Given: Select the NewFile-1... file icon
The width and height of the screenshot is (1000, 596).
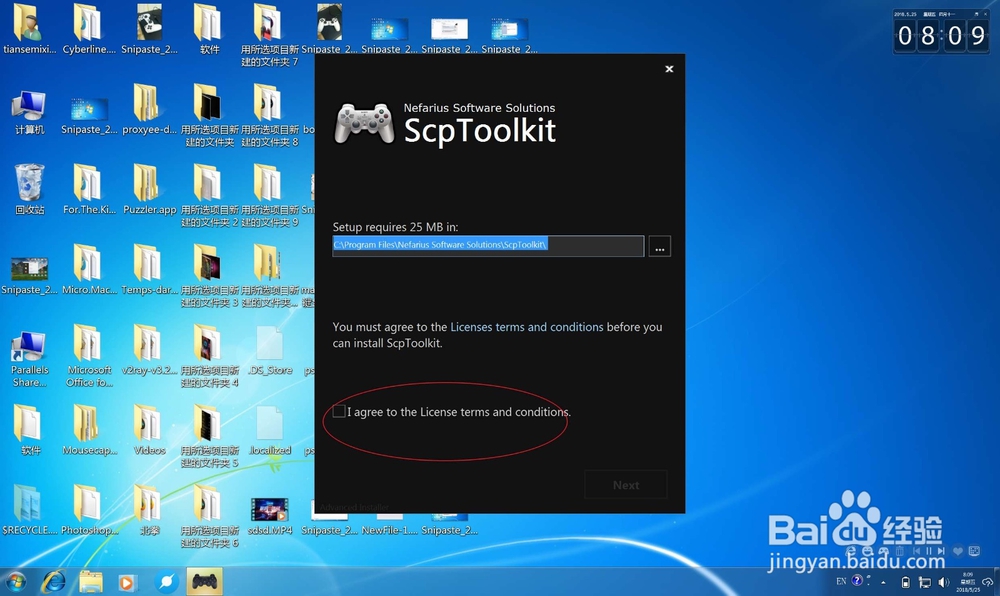Looking at the screenshot, I should [x=390, y=524].
